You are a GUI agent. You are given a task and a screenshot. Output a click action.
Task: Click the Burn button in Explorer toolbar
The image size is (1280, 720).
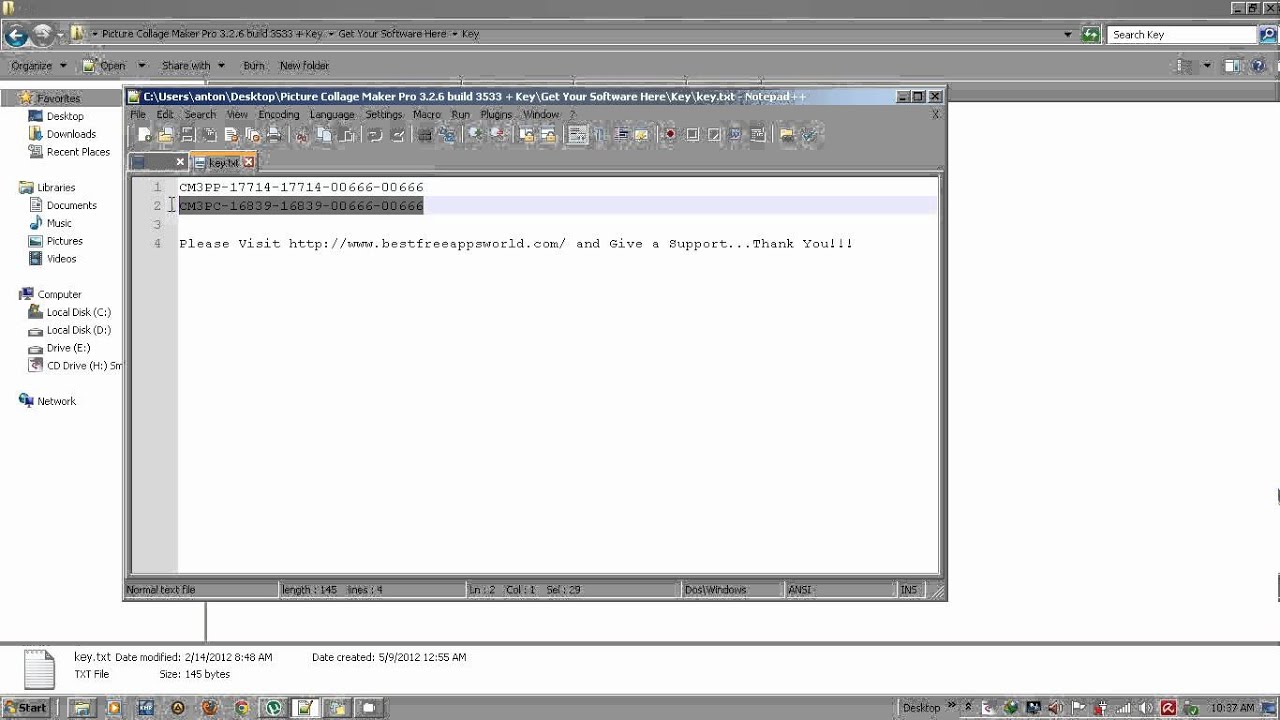[x=254, y=66]
